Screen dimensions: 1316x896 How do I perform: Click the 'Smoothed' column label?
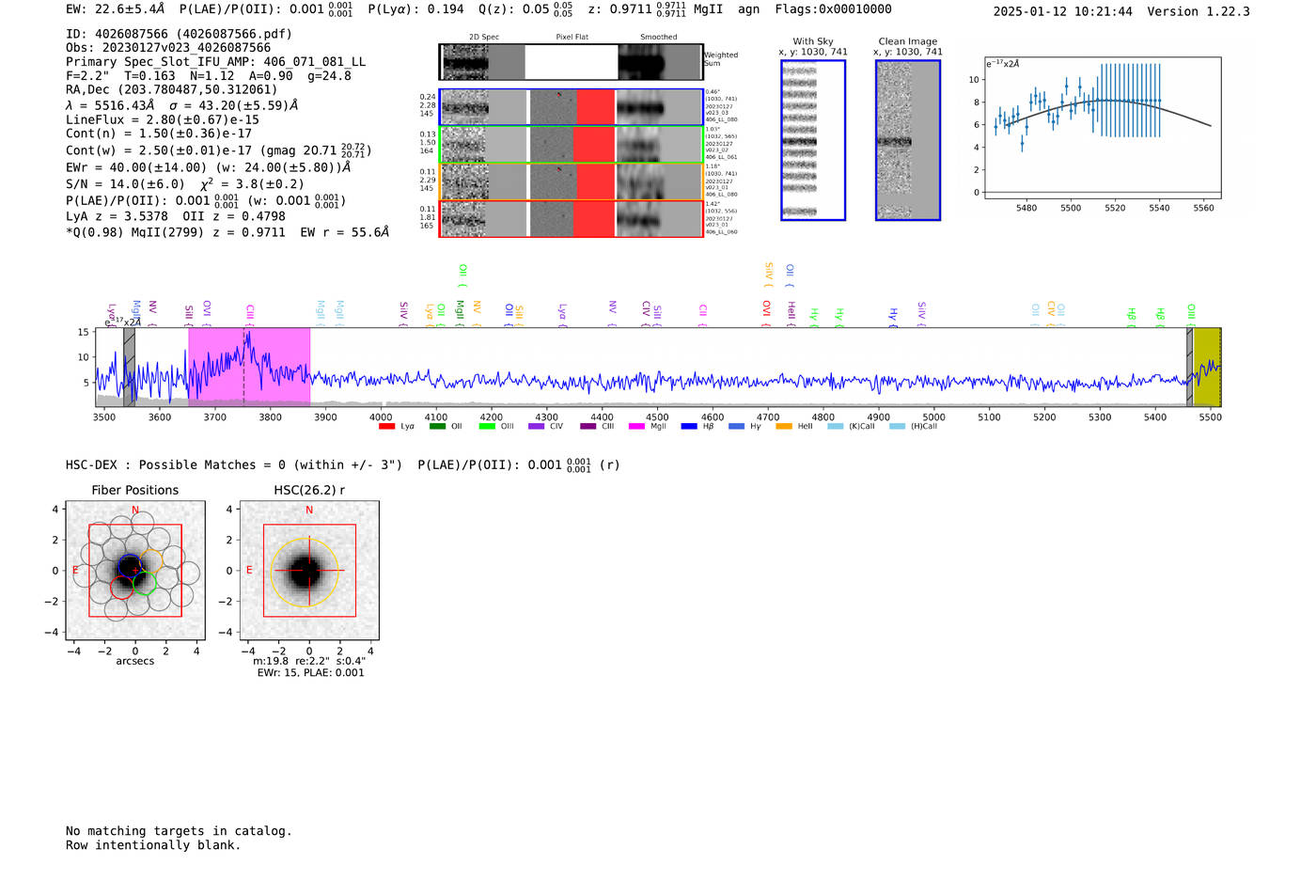click(x=658, y=38)
